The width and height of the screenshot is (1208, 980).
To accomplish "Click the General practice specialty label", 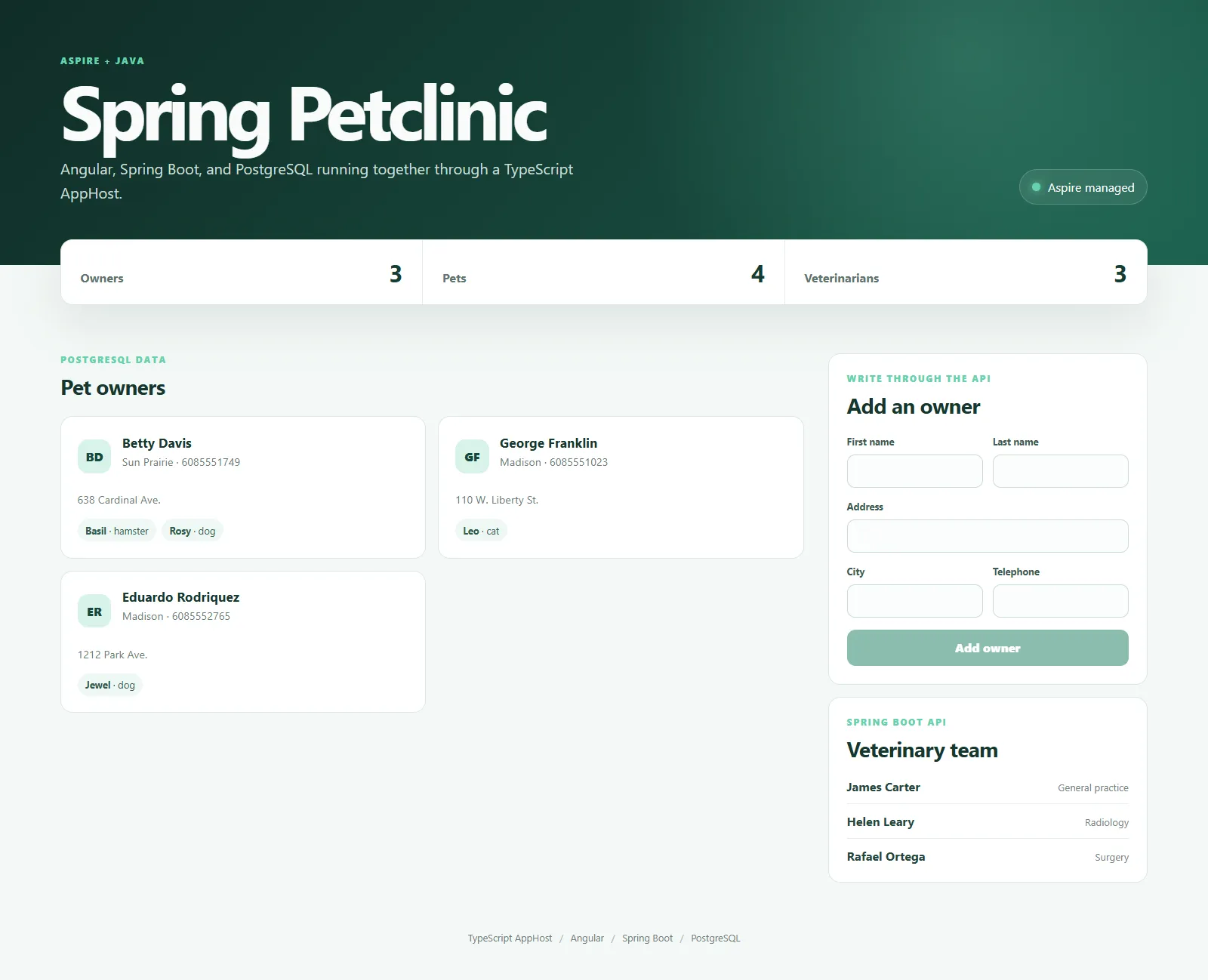I will 1093,787.
